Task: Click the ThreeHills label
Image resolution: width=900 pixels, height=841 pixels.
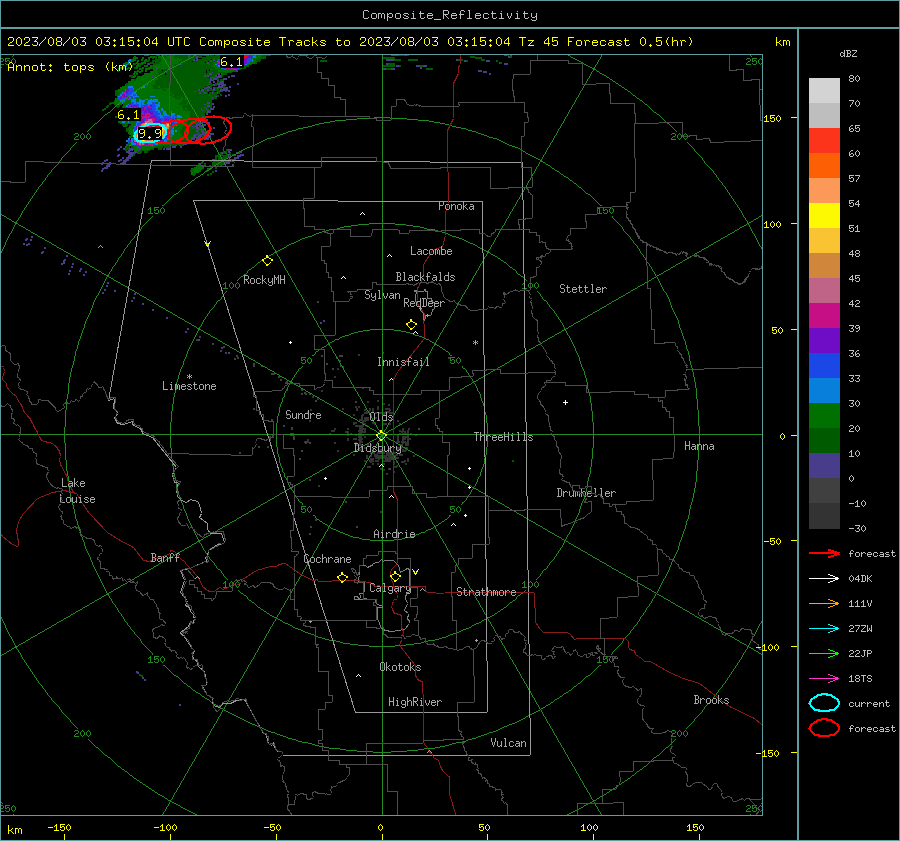Action: click(x=503, y=437)
